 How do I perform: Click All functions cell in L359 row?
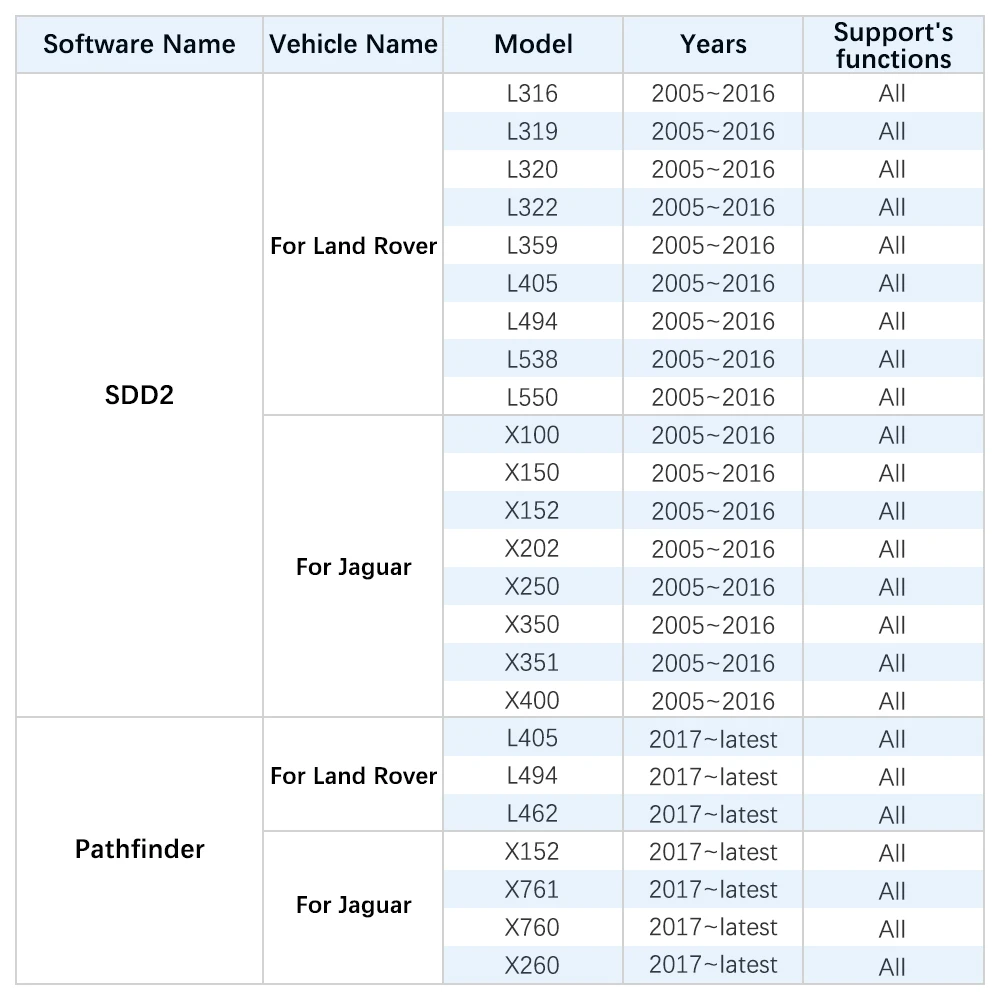pos(893,245)
